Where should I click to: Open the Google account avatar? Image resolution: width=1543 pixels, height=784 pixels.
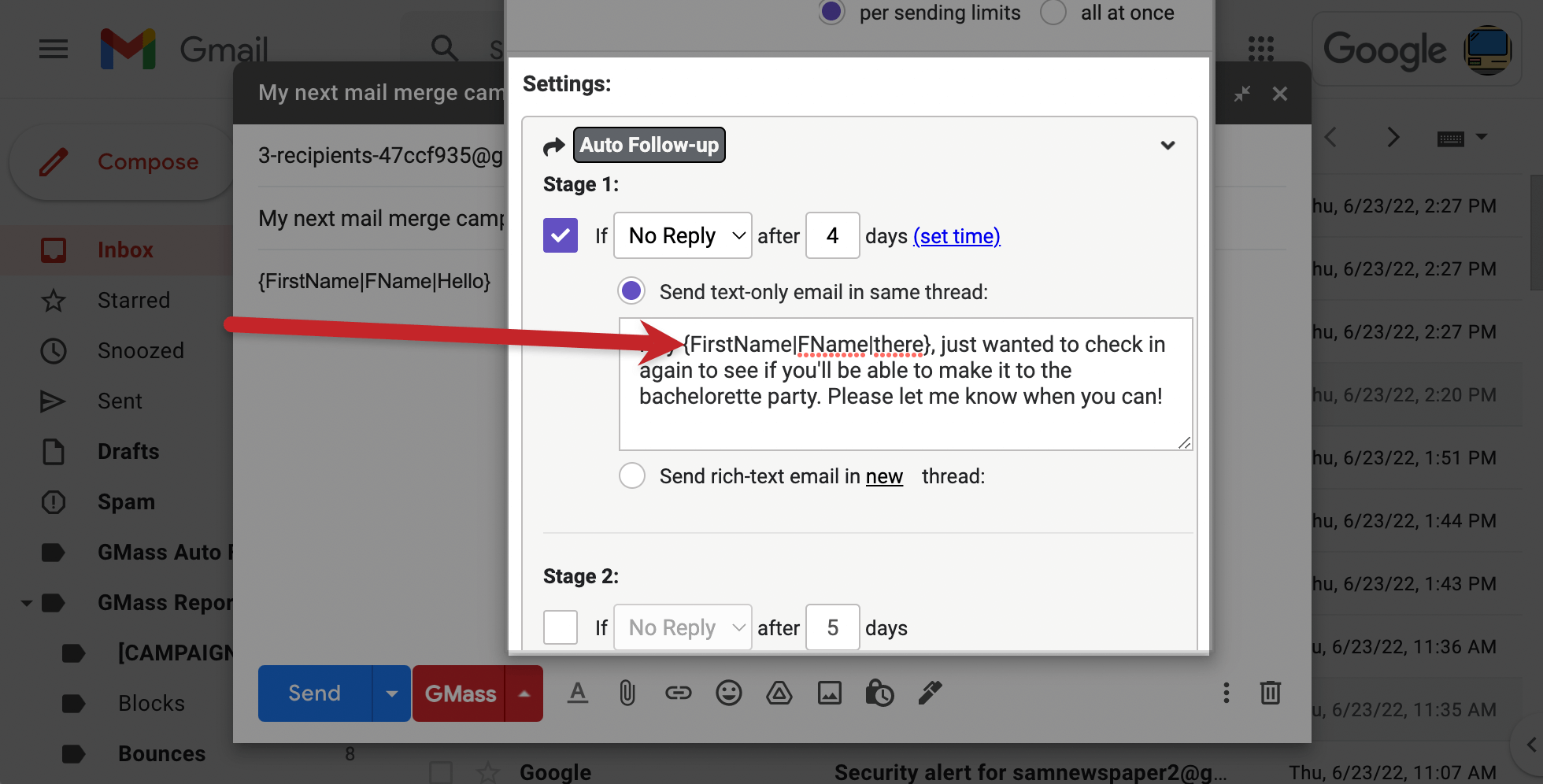click(1487, 50)
